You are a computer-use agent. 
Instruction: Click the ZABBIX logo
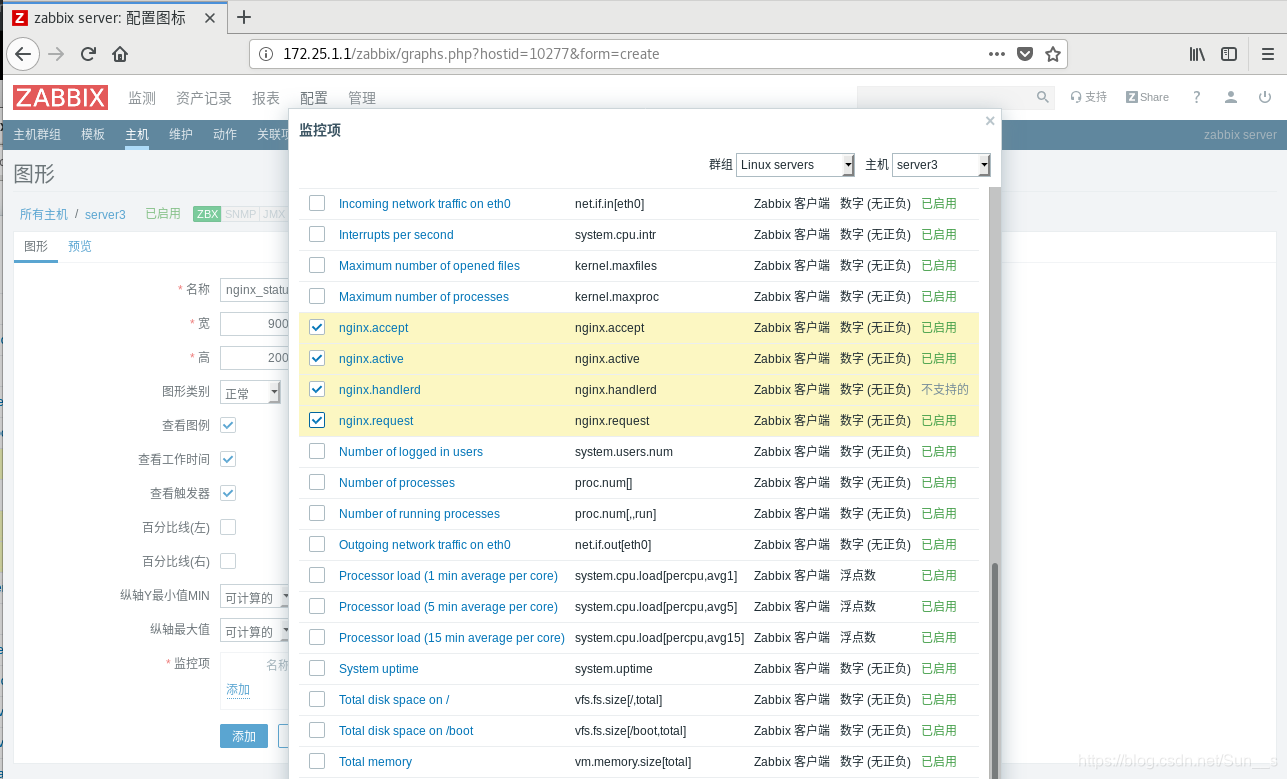(x=60, y=97)
